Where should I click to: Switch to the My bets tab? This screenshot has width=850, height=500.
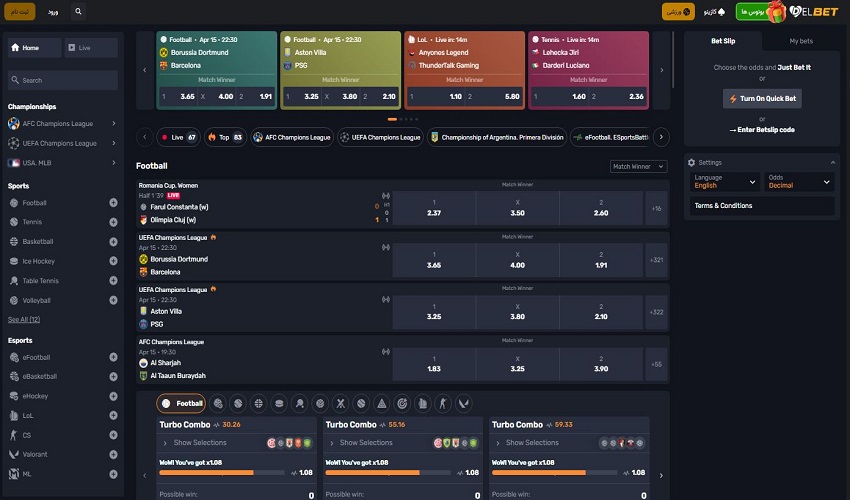click(801, 41)
